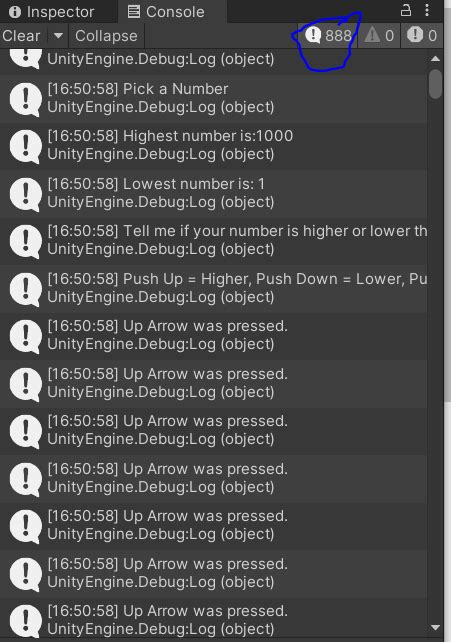Click the log icon beside "Pick a Number"

click(x=25, y=99)
